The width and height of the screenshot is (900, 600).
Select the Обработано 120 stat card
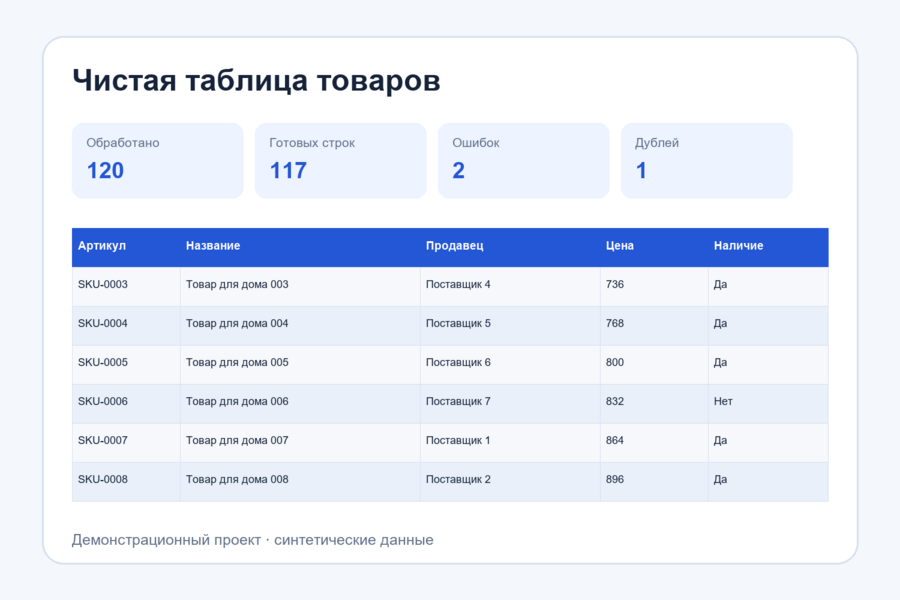[158, 161]
